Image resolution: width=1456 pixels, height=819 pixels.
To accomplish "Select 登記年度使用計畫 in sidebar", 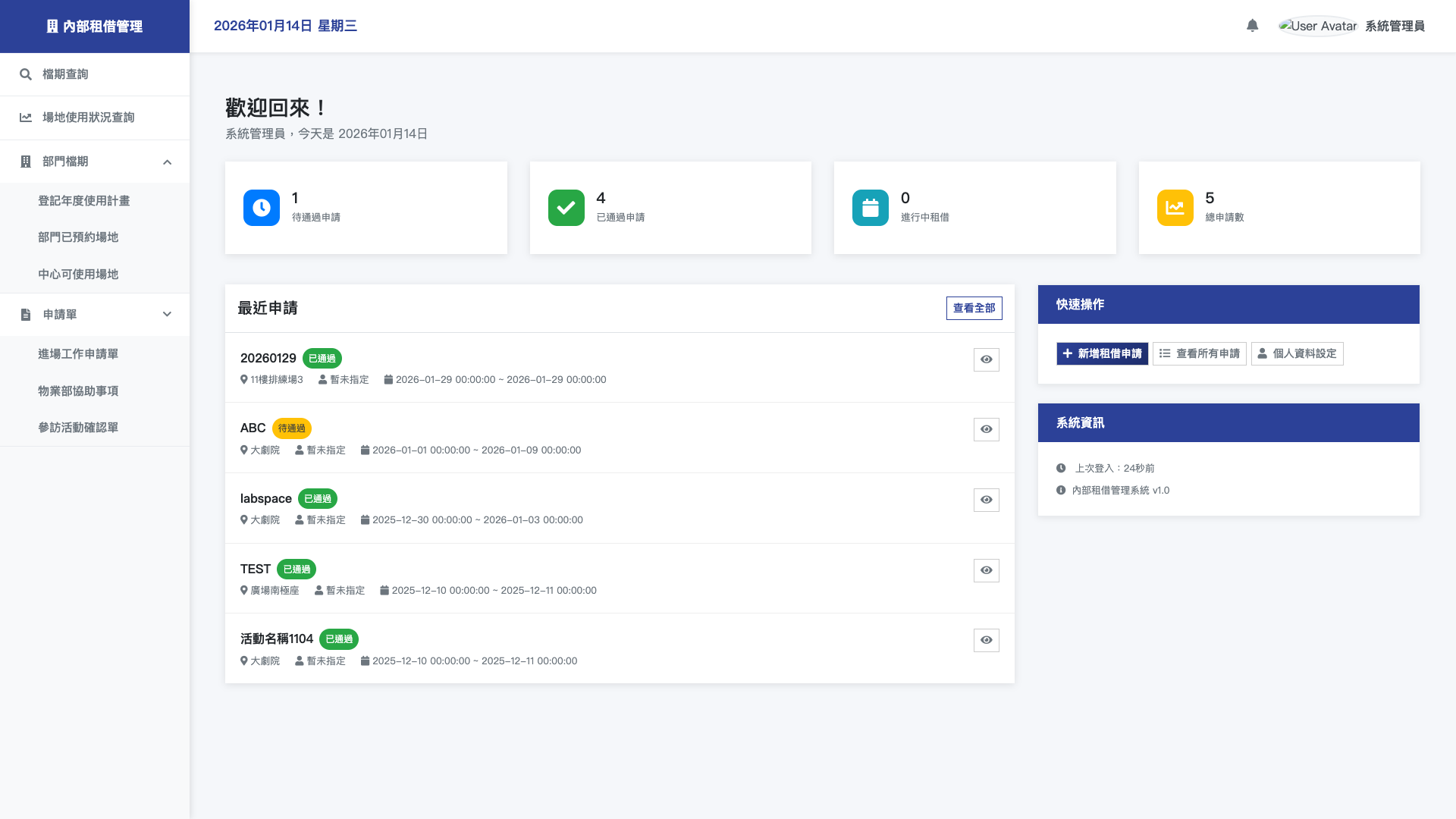I will [83, 201].
